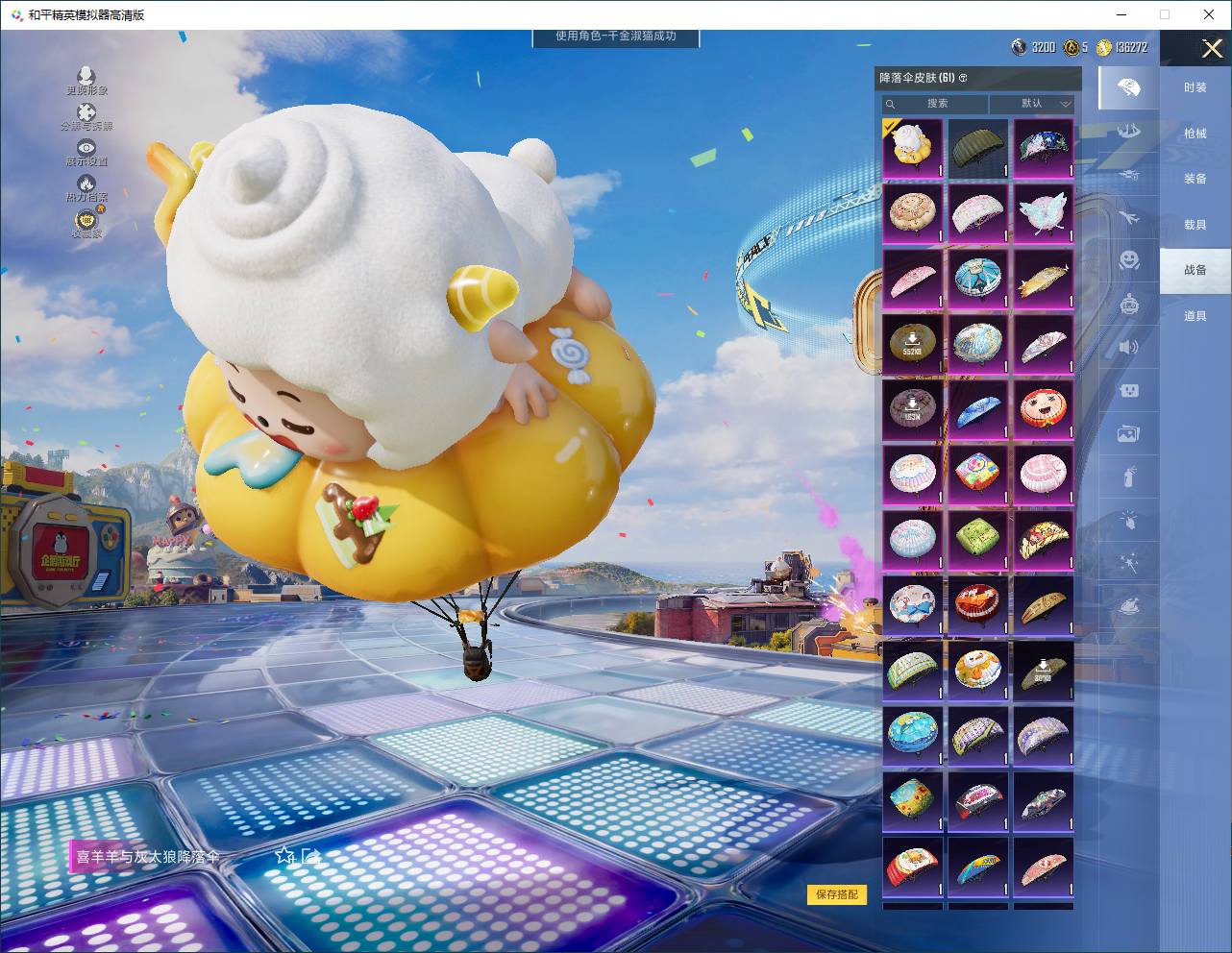Select the glider subcategory icon
The width and height of the screenshot is (1232, 953).
[1129, 175]
